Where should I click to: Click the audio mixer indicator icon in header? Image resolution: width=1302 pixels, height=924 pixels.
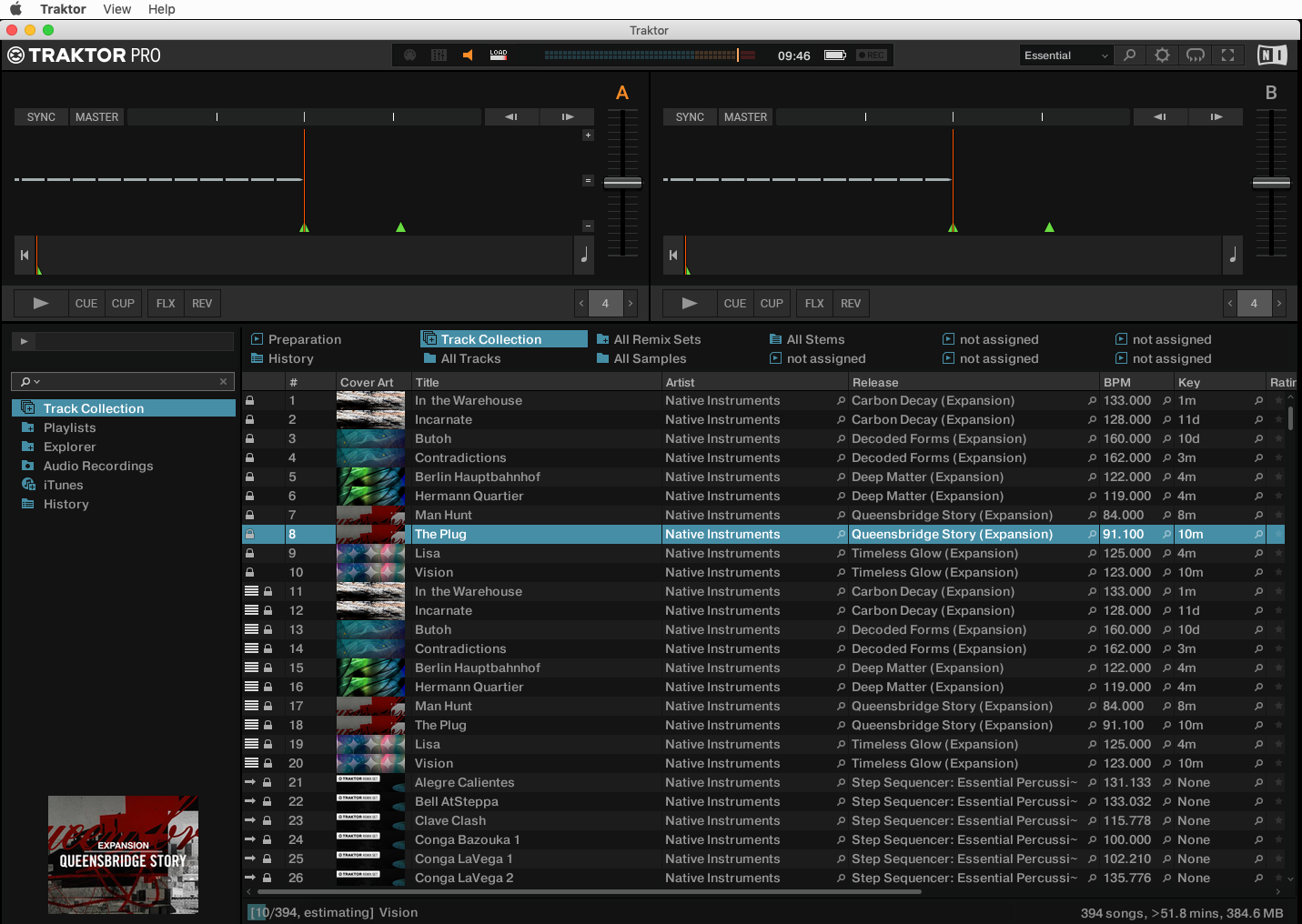tap(439, 55)
